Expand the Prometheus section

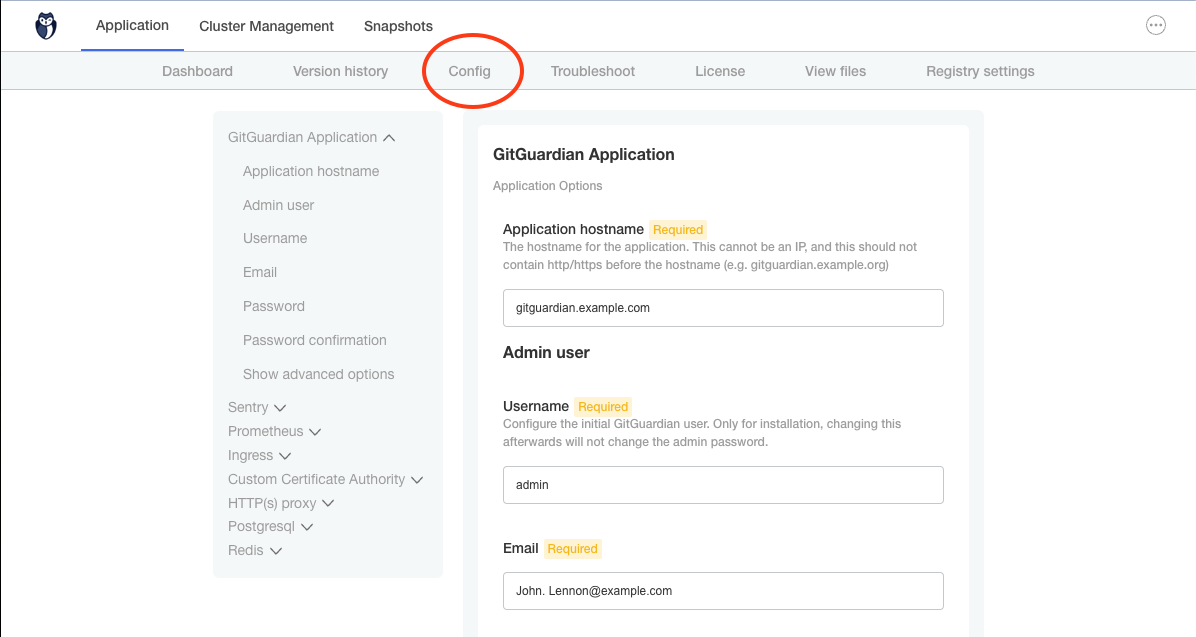(x=274, y=431)
